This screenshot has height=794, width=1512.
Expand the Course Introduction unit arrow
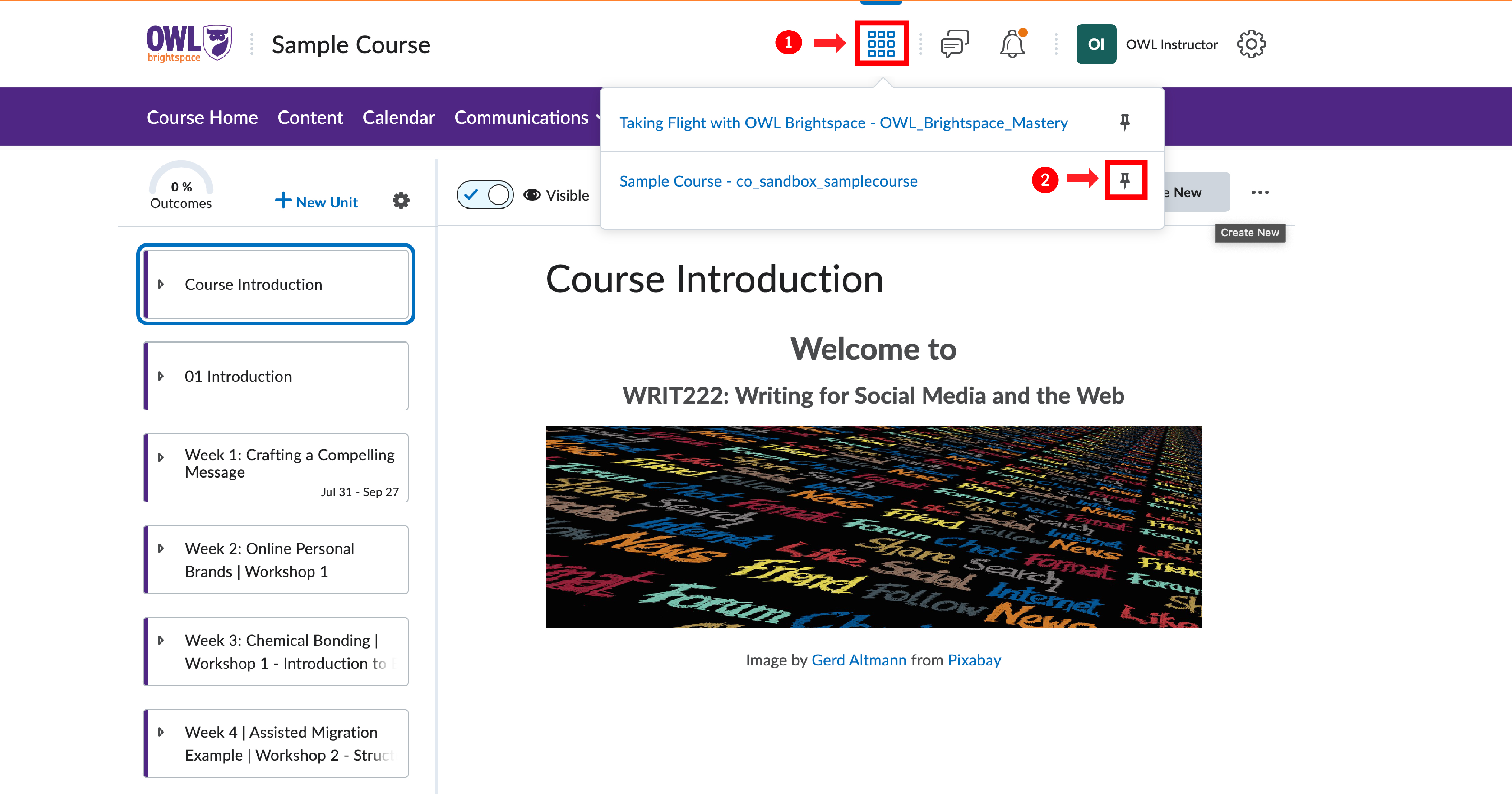click(x=161, y=284)
